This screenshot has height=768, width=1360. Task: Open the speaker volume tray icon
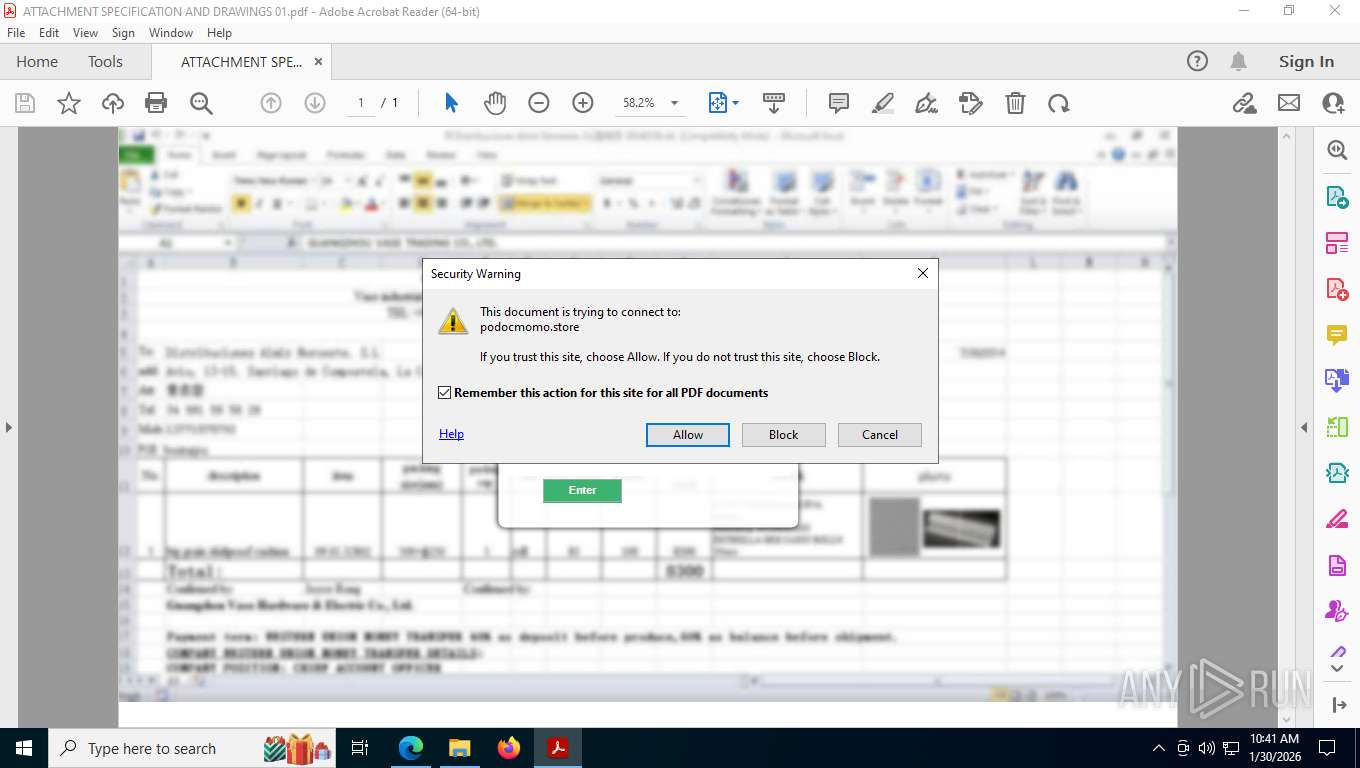pos(1206,748)
